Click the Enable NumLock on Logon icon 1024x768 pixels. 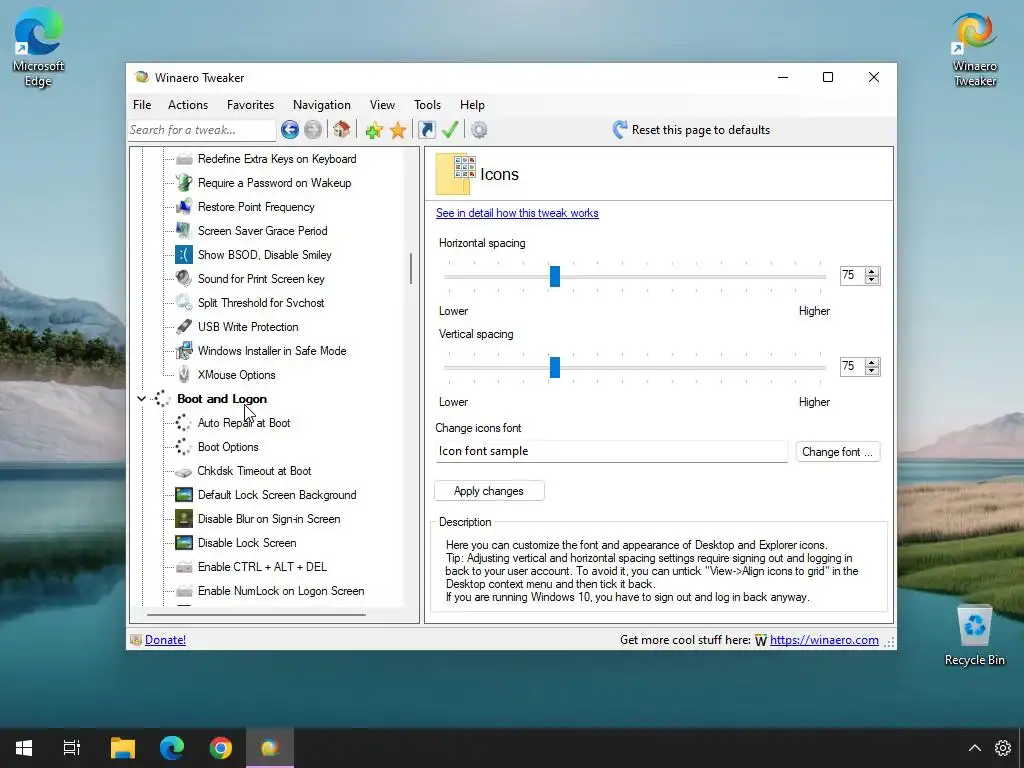pyautogui.click(x=184, y=591)
